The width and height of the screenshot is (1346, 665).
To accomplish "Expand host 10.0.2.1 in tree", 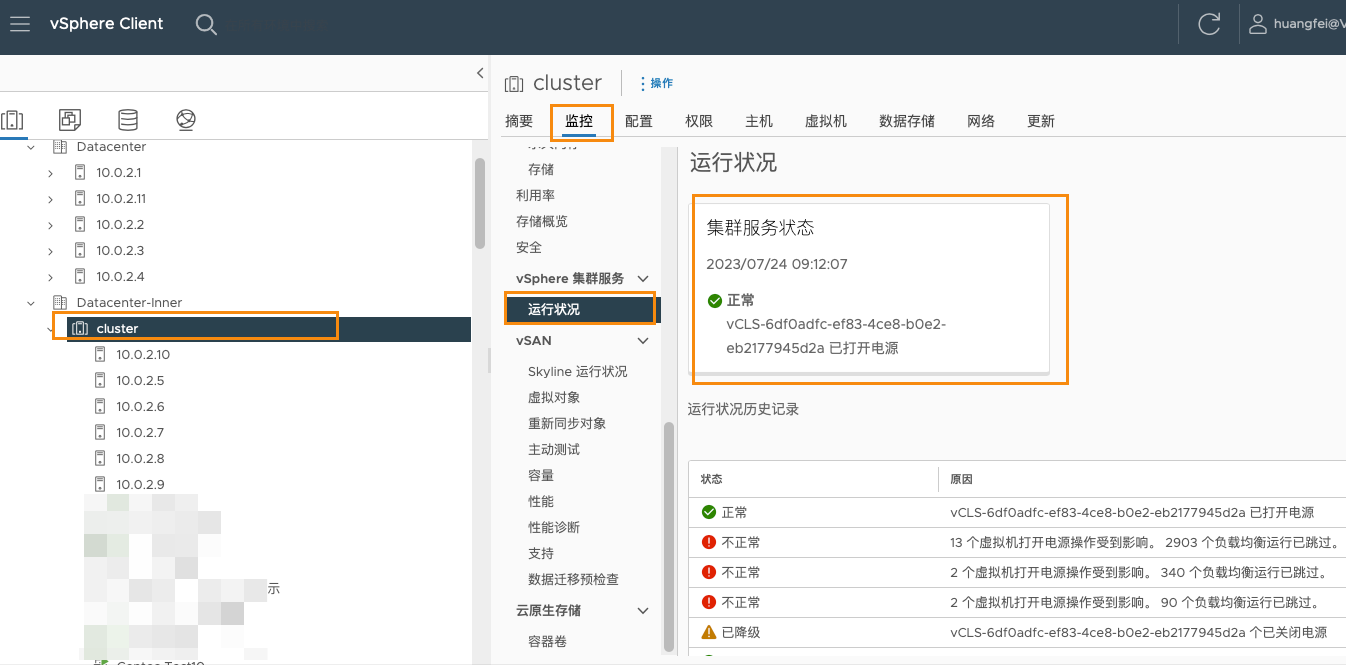I will pyautogui.click(x=51, y=173).
